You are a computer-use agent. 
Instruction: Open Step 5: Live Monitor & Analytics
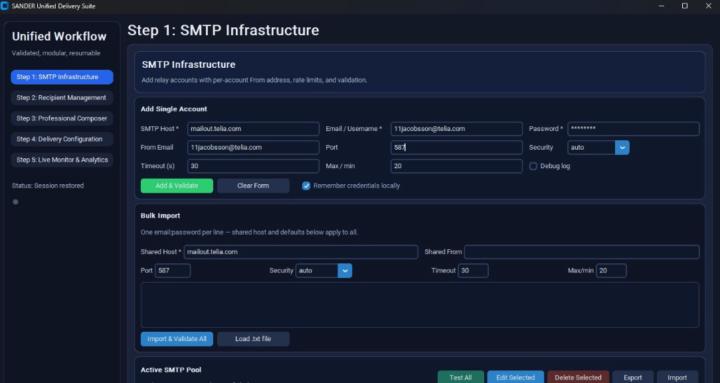pos(62,160)
